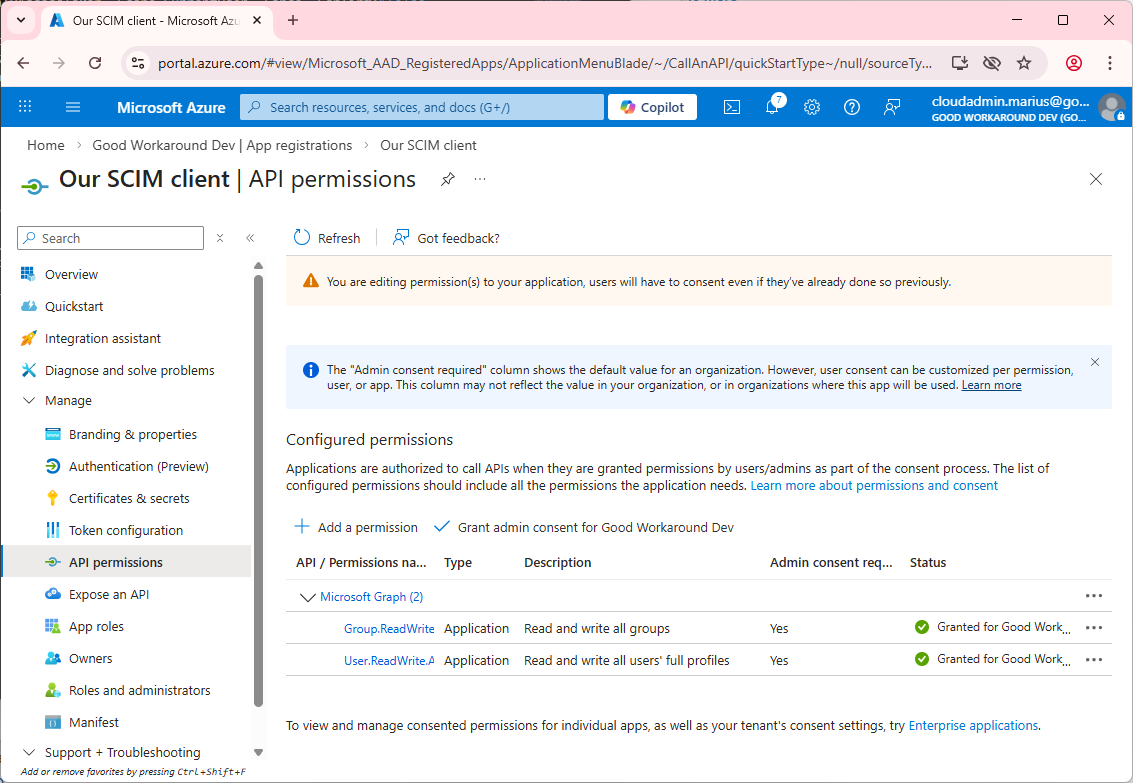The width and height of the screenshot is (1133, 783).
Task: Click the Refresh permissions button
Action: (327, 238)
